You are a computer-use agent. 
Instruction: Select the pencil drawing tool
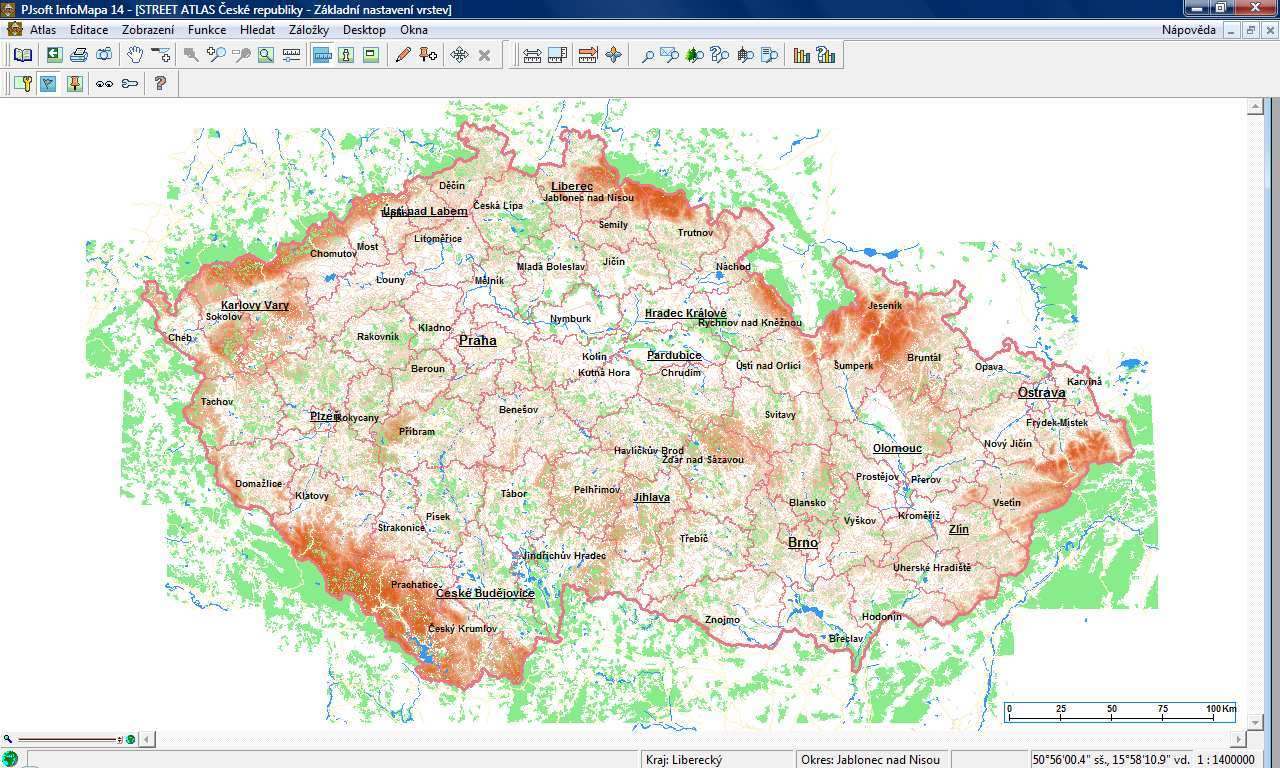point(403,55)
